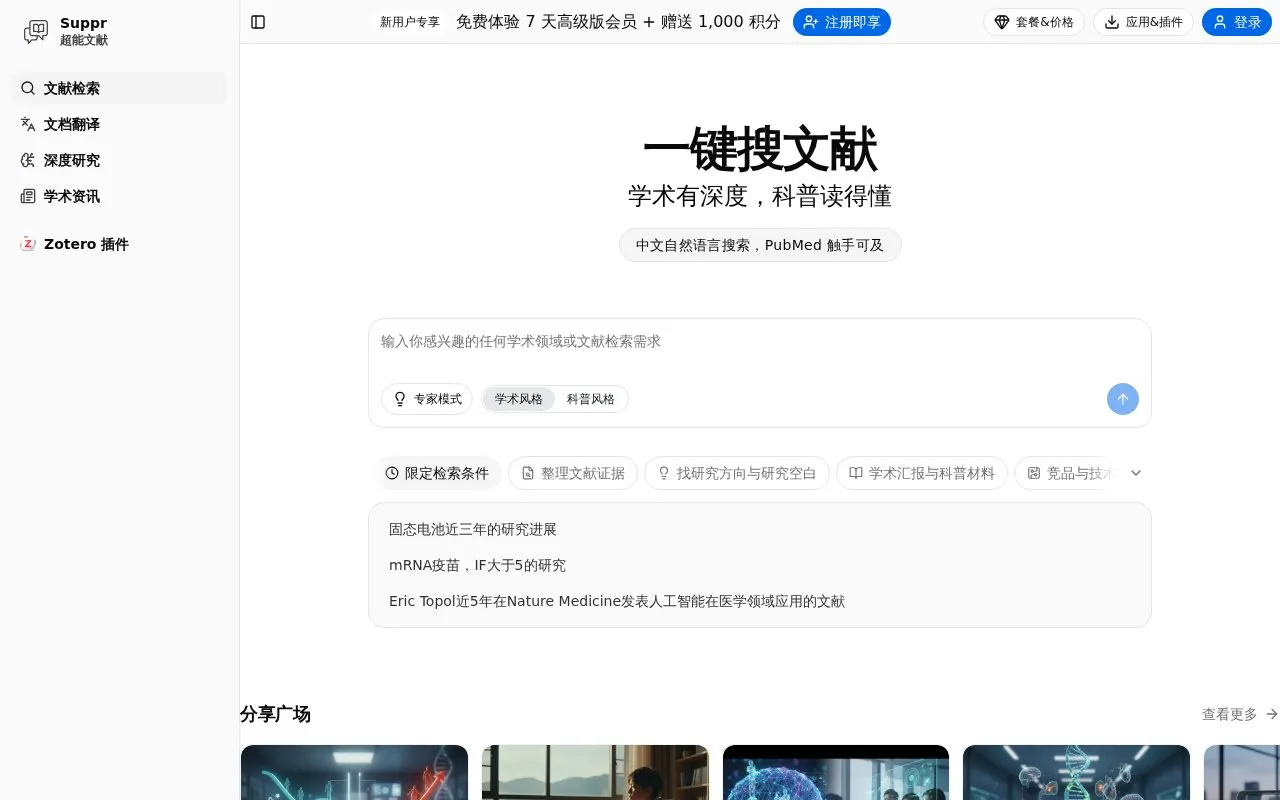Click the brain icon beside 深度研究
The width and height of the screenshot is (1280, 800).
28,160
